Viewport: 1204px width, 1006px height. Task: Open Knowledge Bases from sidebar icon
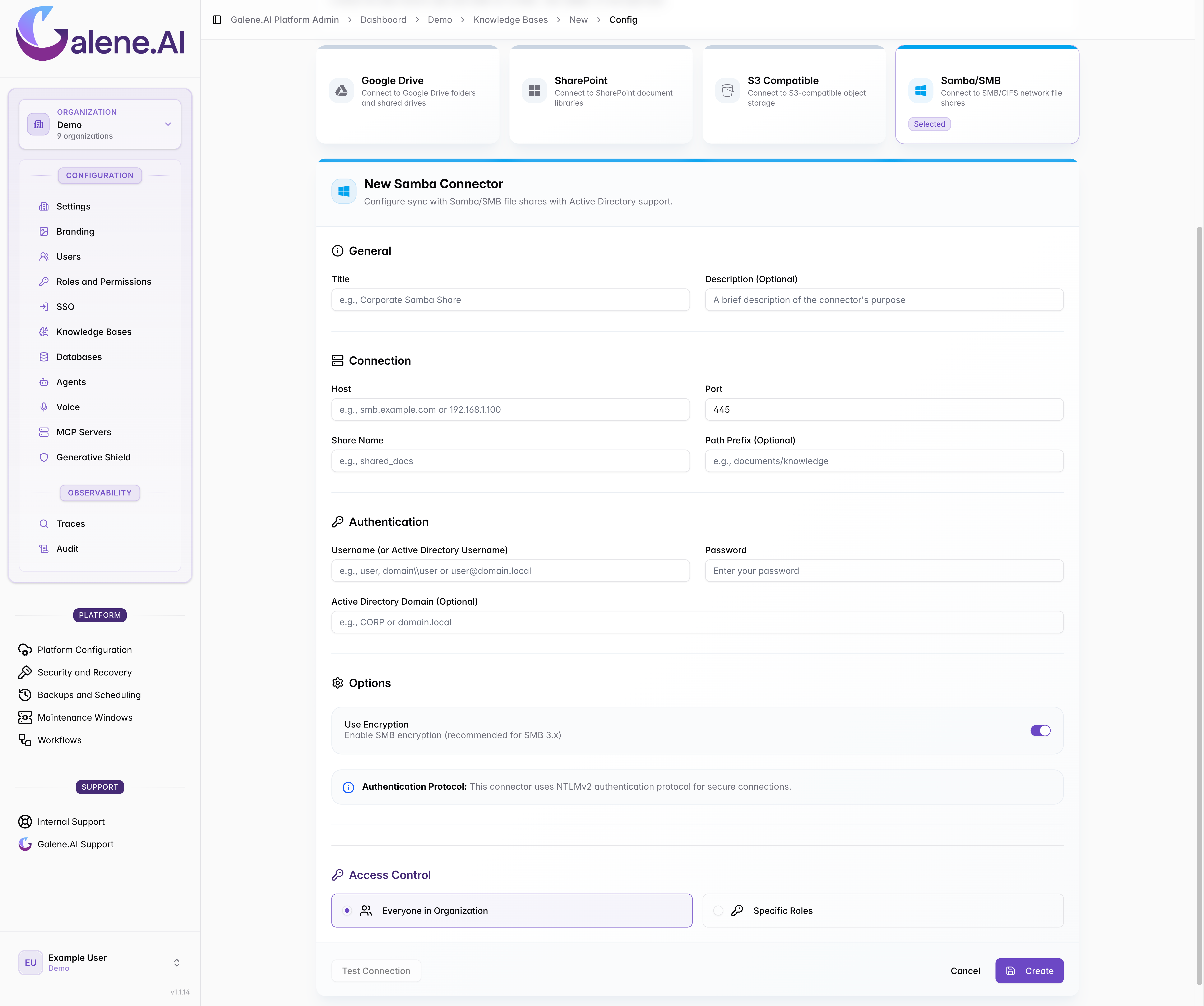click(43, 332)
